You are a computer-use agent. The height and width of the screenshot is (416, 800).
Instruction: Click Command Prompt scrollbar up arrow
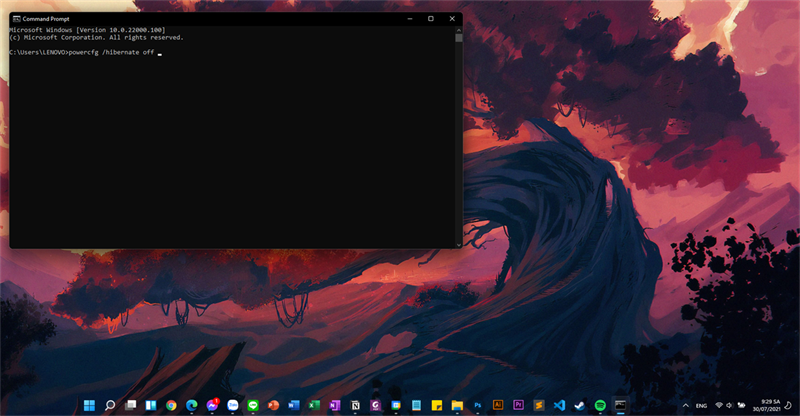click(459, 30)
